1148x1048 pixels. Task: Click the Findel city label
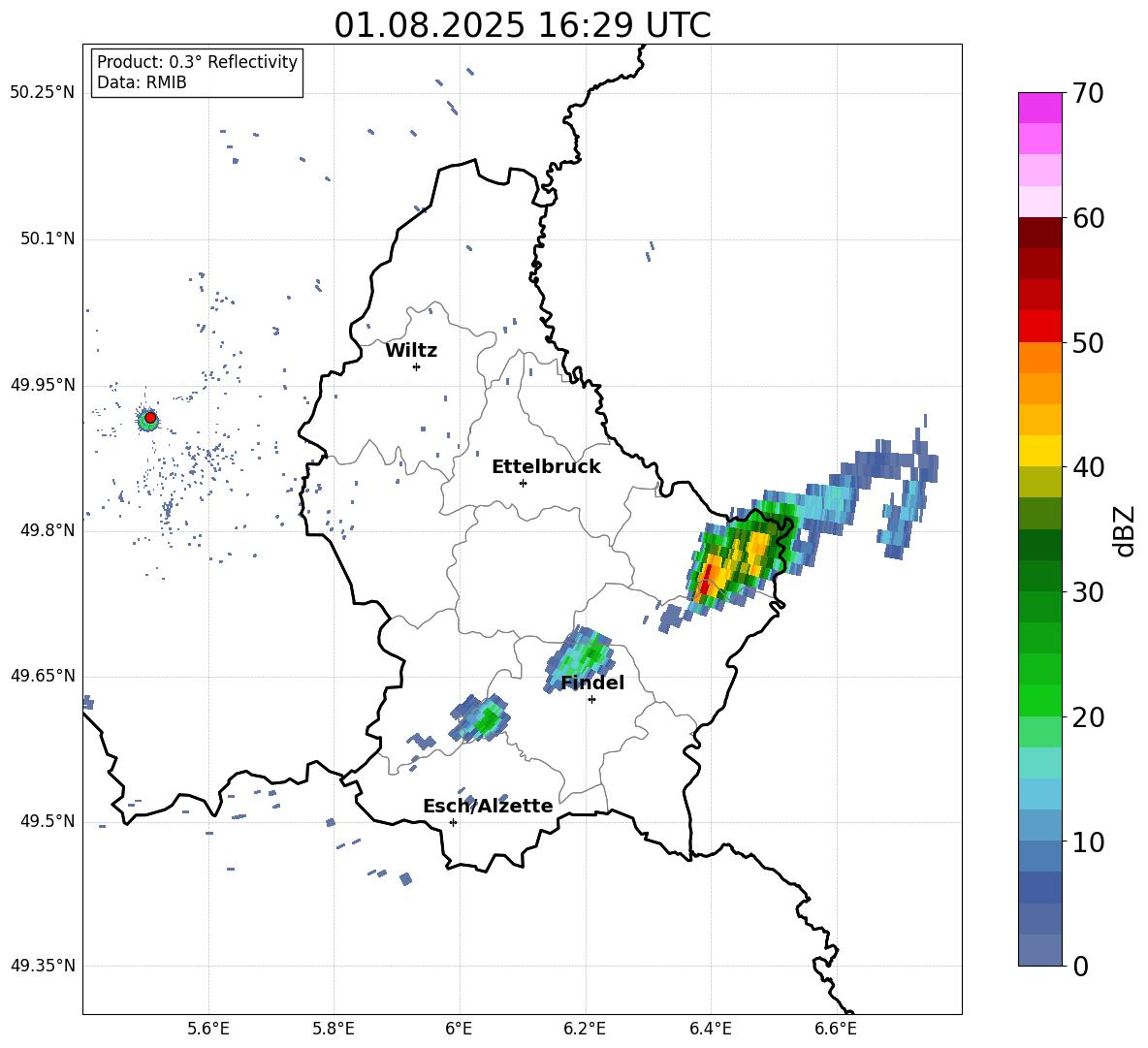[592, 683]
